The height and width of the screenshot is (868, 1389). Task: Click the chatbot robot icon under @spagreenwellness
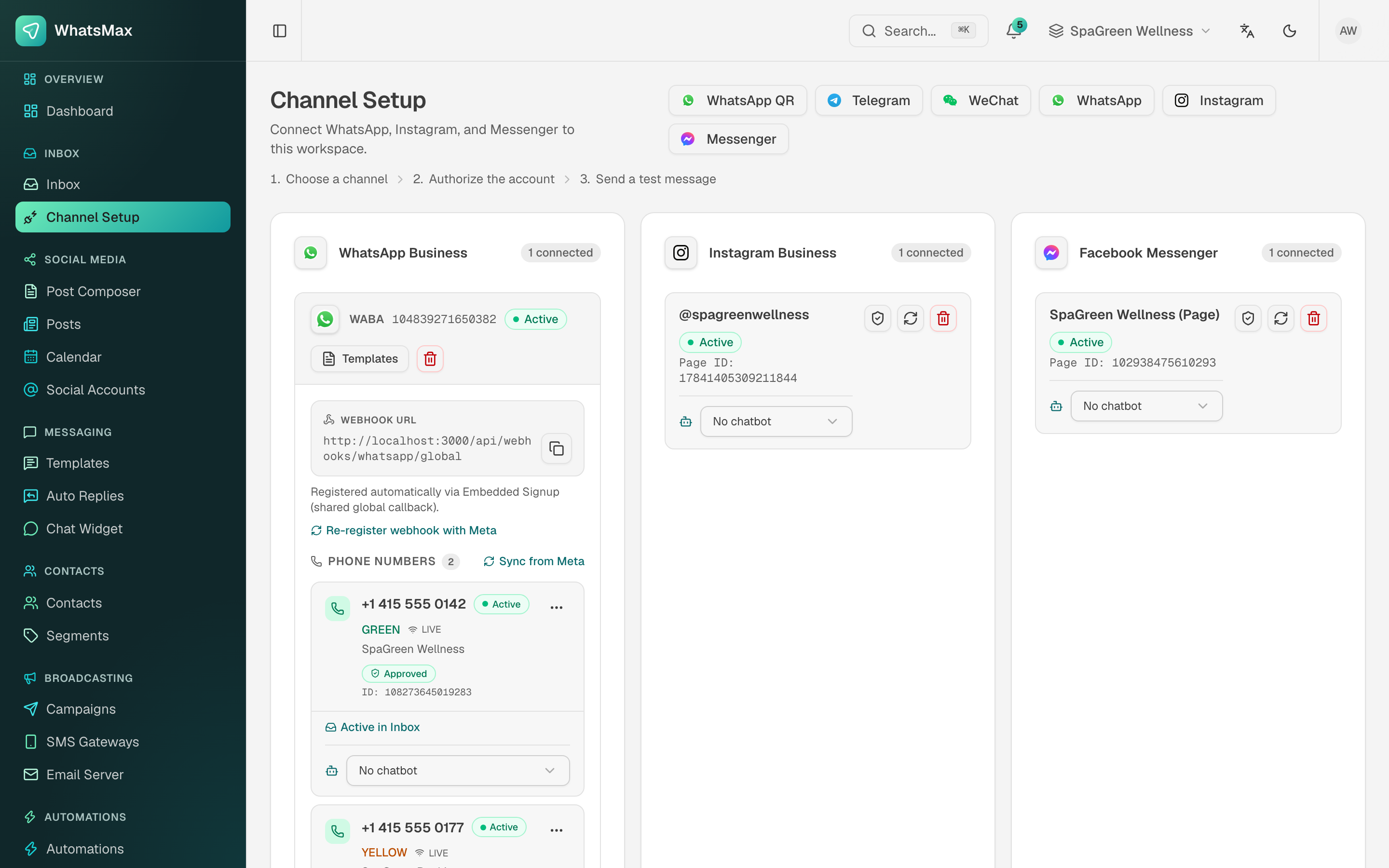[x=685, y=422]
